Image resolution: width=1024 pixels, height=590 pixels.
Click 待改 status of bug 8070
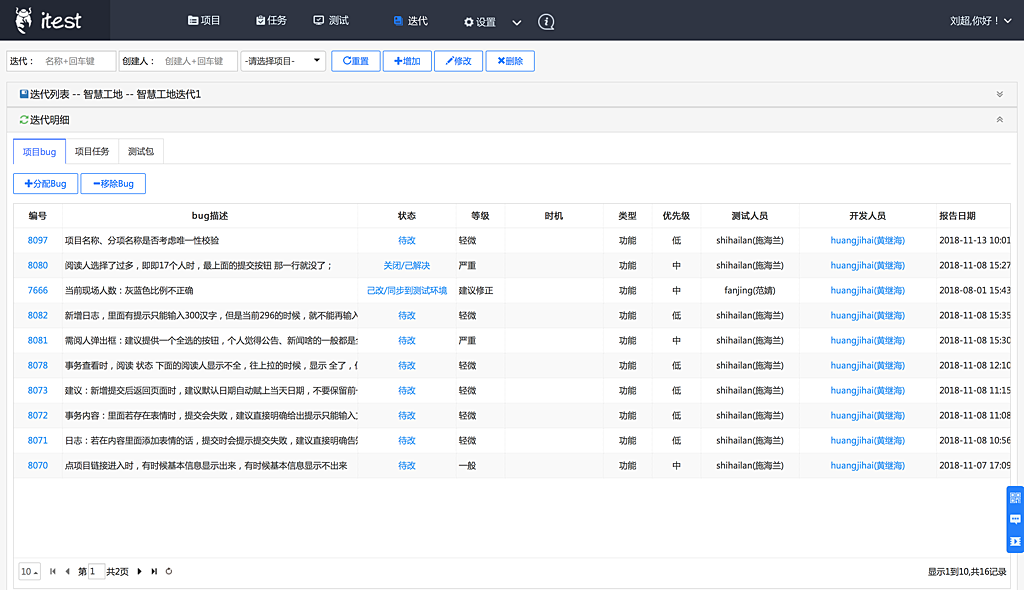(x=407, y=466)
